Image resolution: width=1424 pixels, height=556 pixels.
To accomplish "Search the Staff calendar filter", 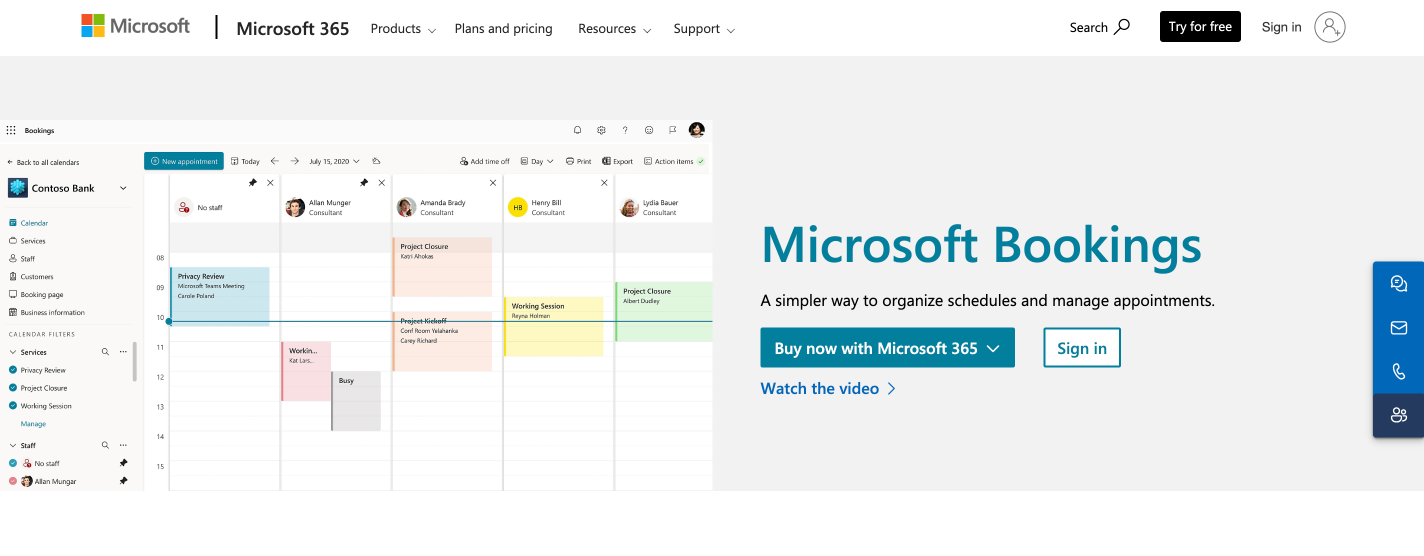I will (x=105, y=445).
